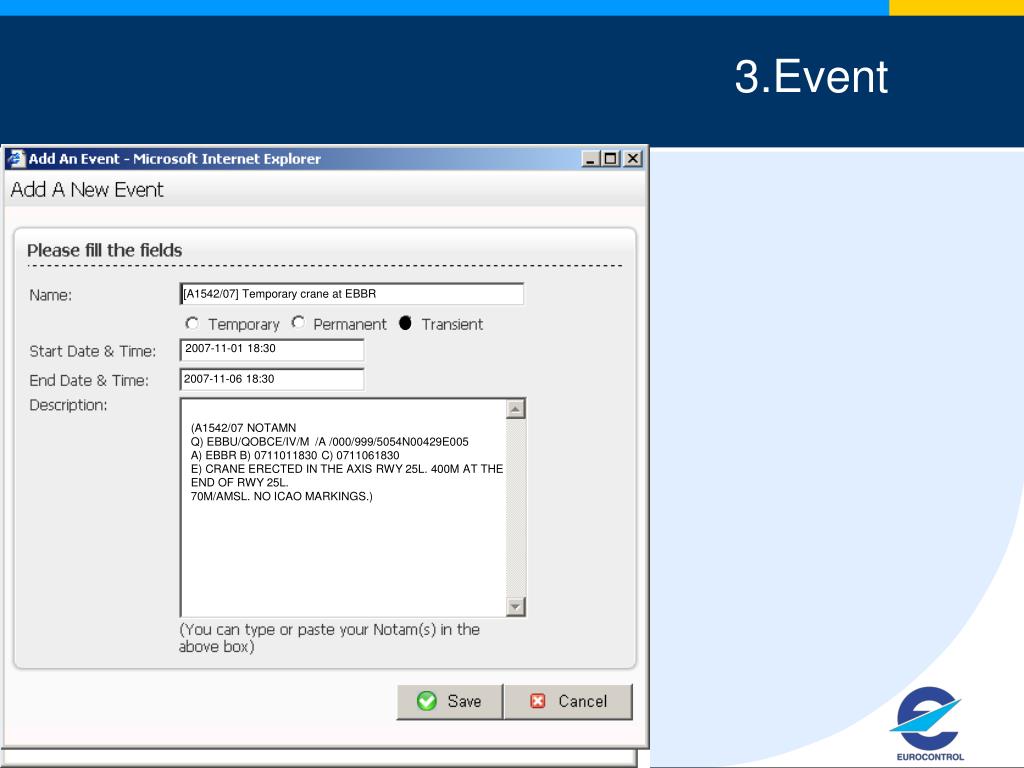Click inside the Description text area
The height and width of the screenshot is (768, 1024).
(x=344, y=507)
